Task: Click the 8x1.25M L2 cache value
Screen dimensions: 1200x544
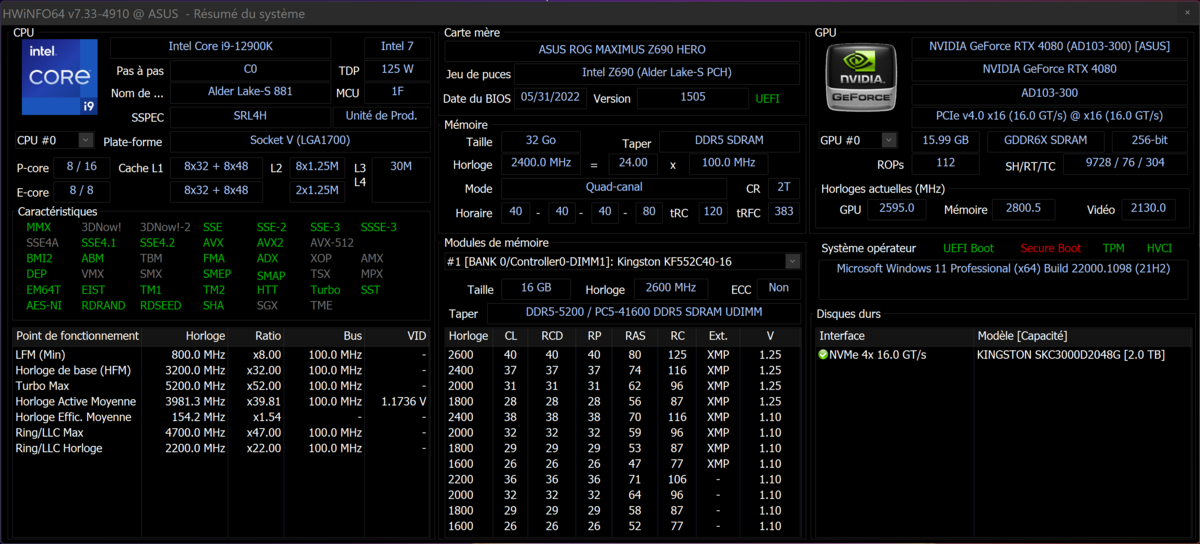Action: pyautogui.click(x=317, y=167)
